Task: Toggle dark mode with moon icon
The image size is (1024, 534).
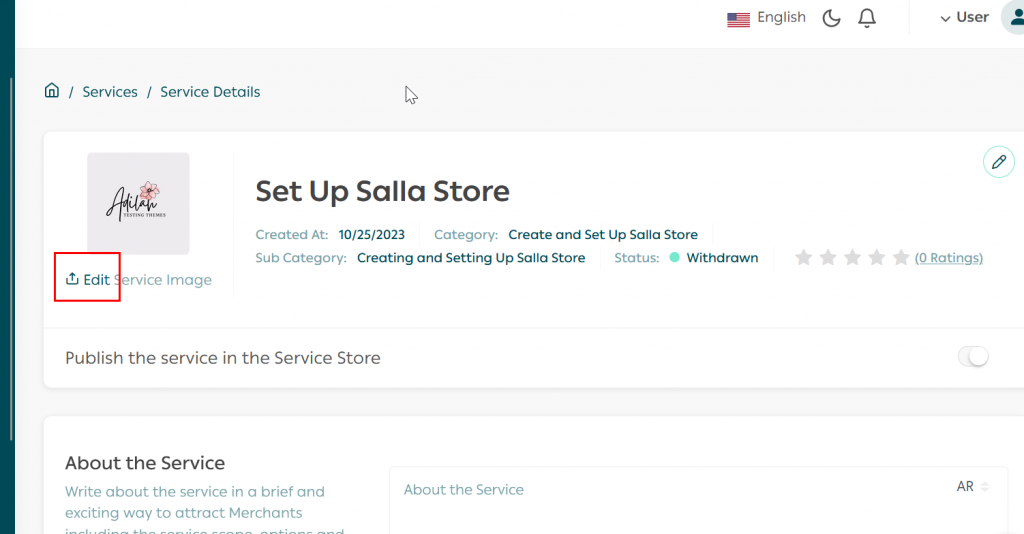Action: click(831, 18)
